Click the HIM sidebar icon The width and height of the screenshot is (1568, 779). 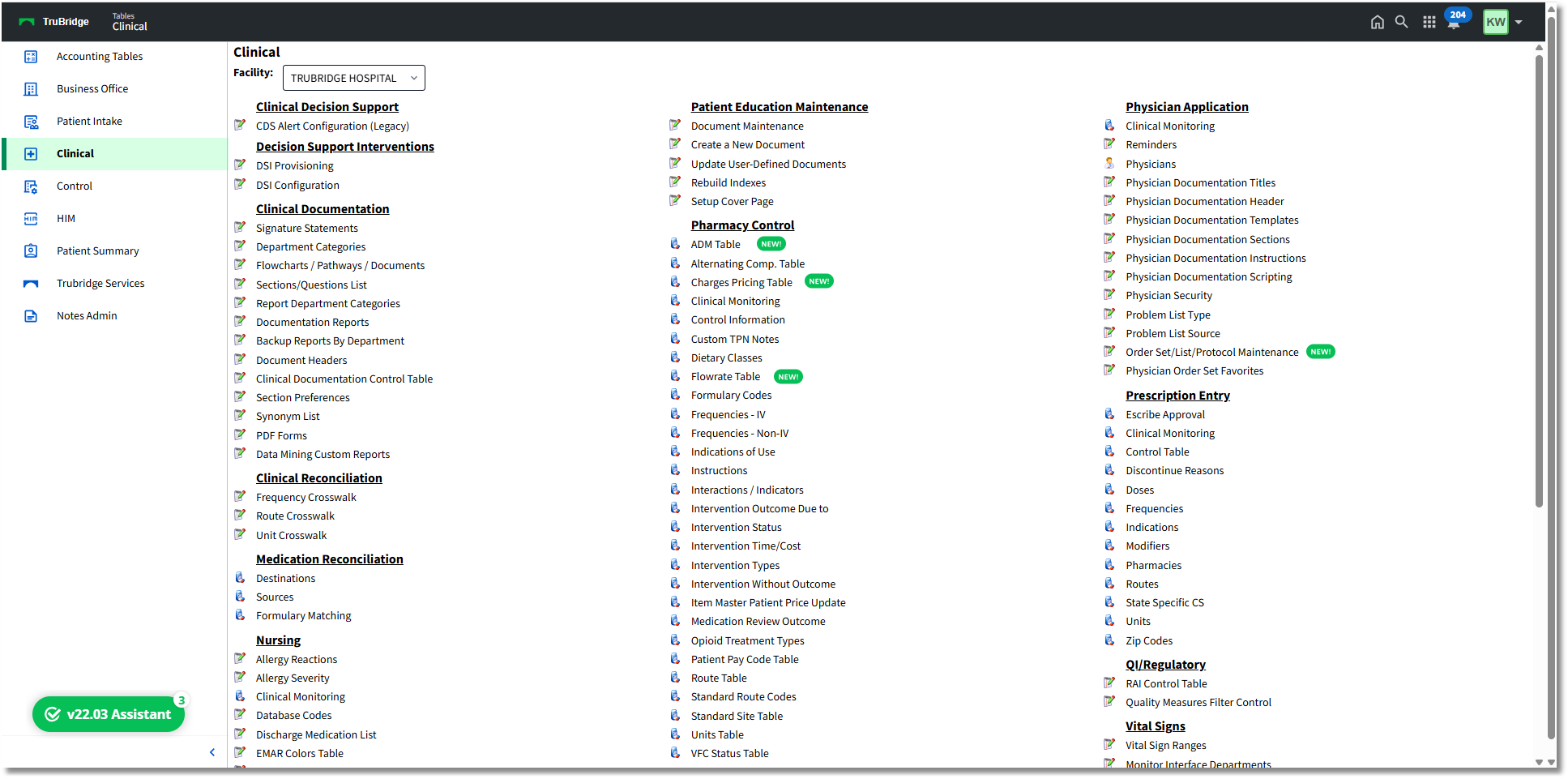(x=31, y=219)
